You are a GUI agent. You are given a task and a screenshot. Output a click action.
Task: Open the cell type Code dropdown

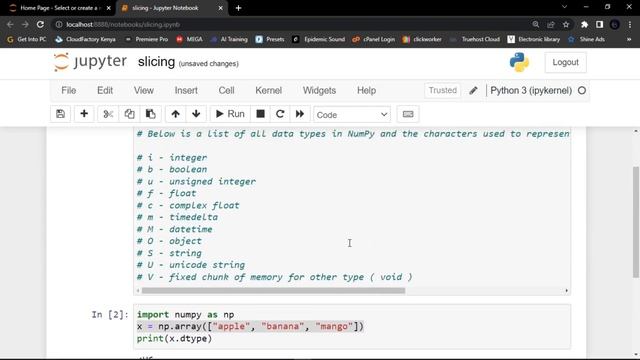pos(352,115)
